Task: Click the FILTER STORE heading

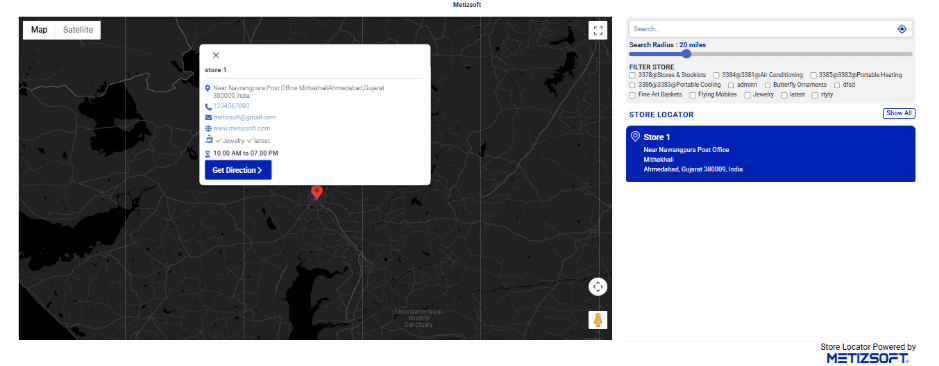Action: tap(652, 67)
